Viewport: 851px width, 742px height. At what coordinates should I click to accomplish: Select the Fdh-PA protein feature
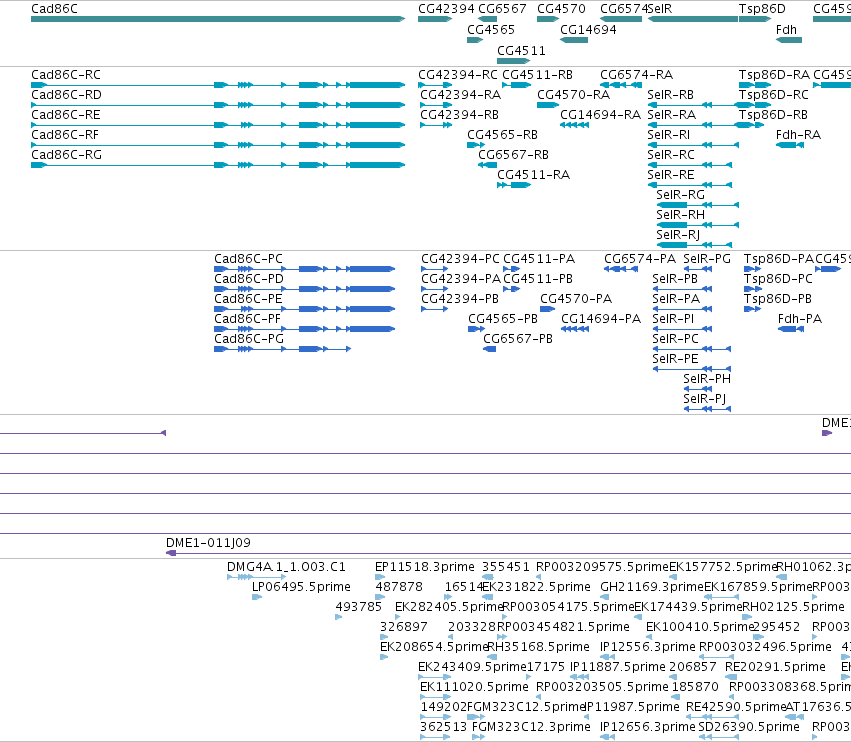tap(791, 329)
